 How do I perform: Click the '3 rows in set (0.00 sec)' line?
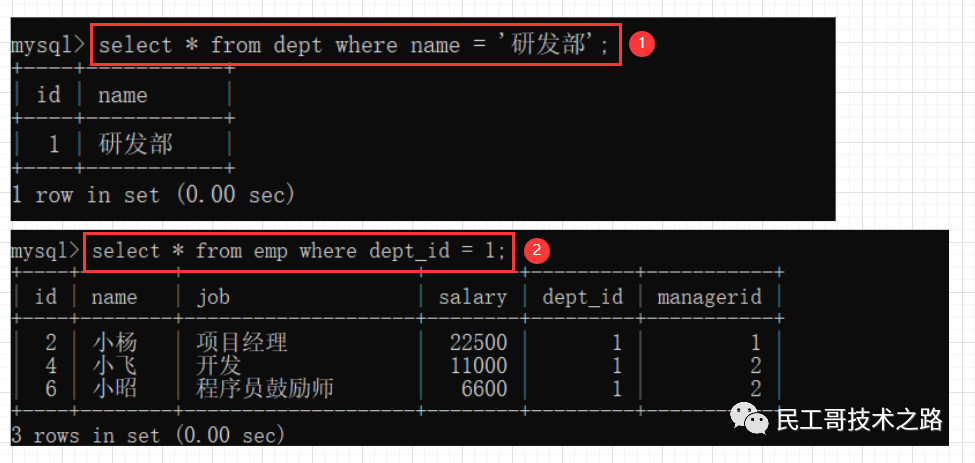coord(148,434)
